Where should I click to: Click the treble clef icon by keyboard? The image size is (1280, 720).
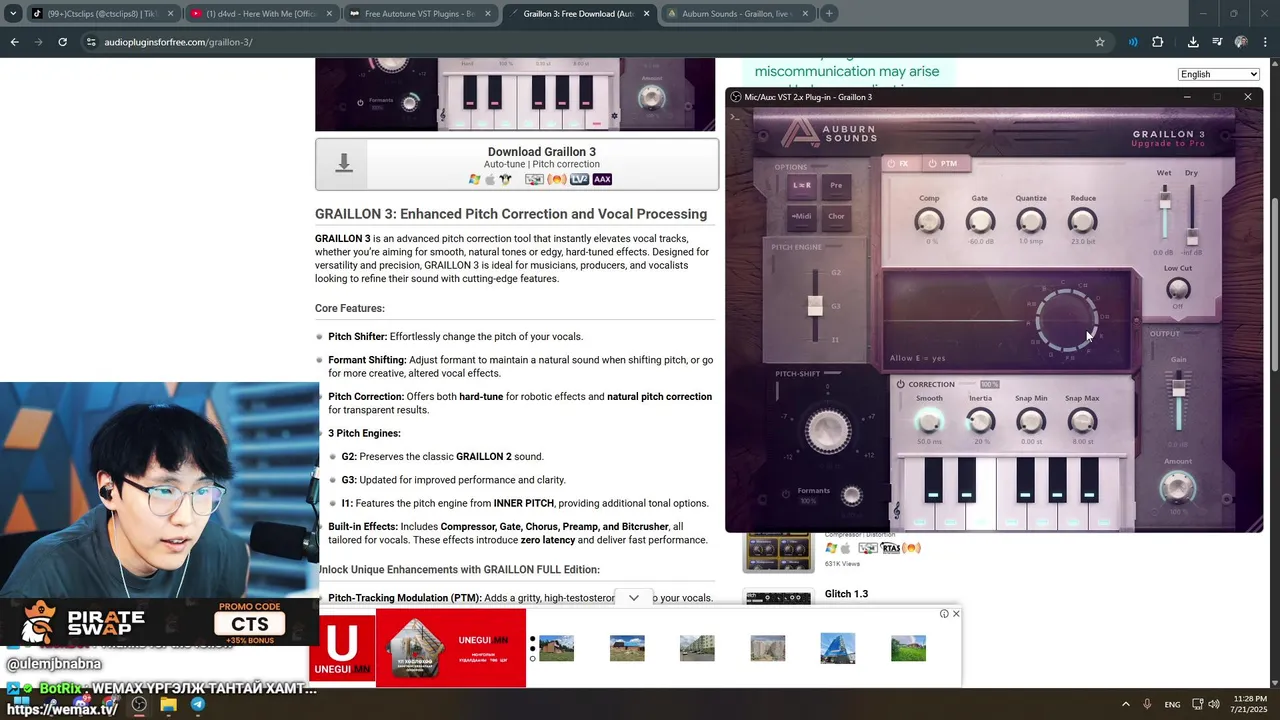[x=896, y=512]
